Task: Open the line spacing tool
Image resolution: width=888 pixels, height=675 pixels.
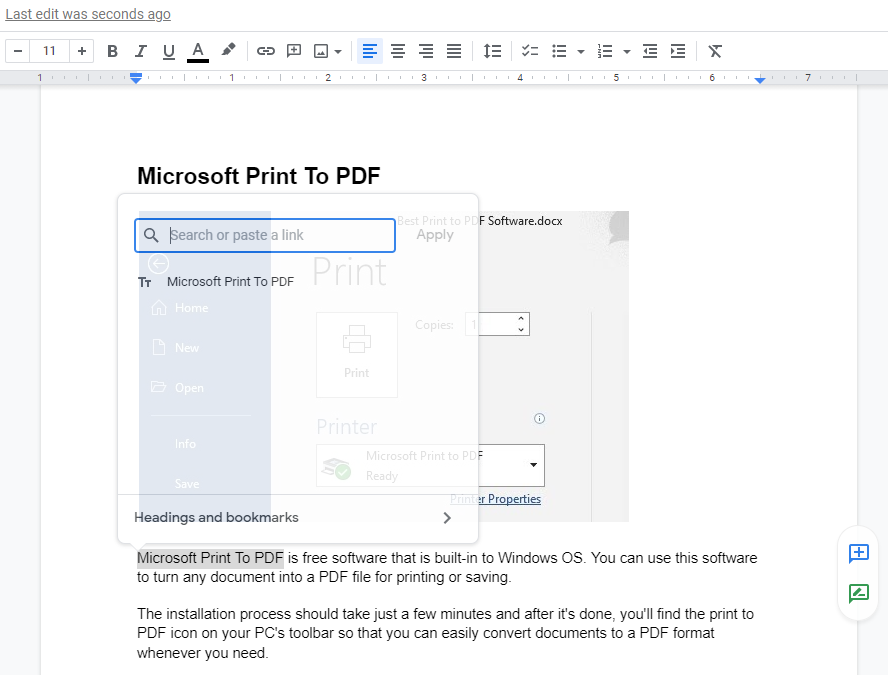Action: point(492,51)
